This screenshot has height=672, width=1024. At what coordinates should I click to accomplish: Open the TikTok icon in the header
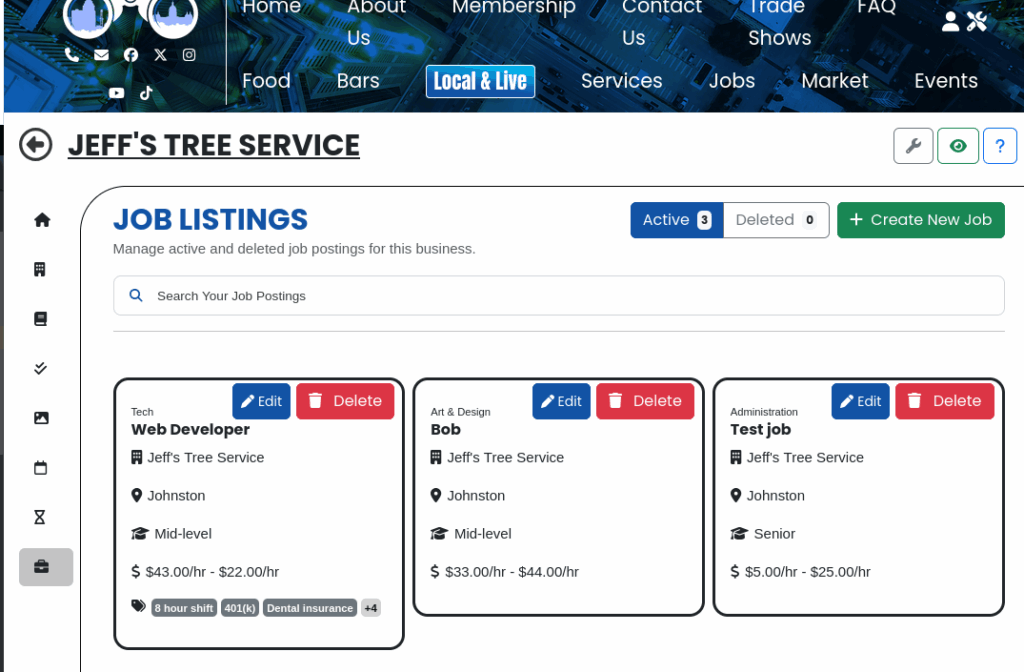click(146, 92)
